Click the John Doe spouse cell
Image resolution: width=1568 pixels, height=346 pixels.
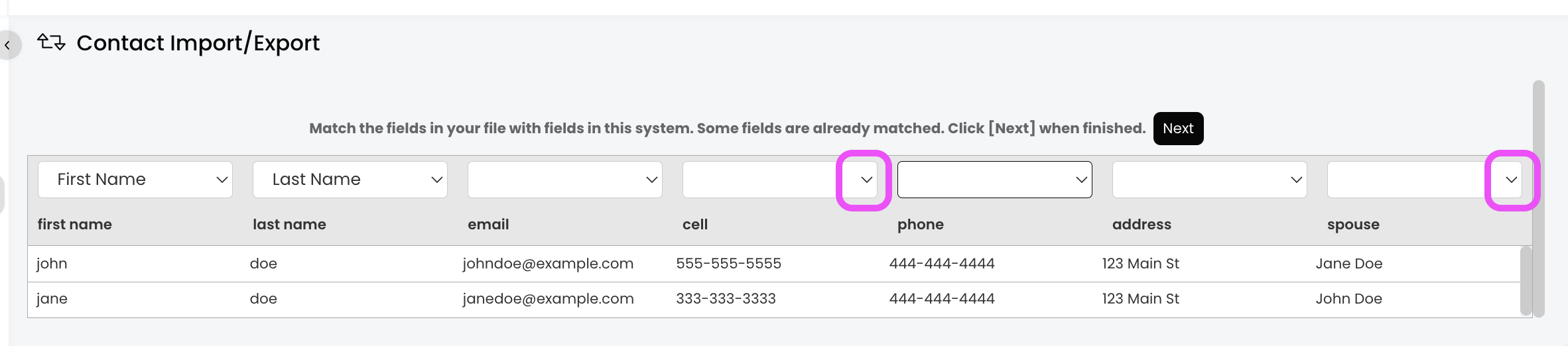point(1348,299)
